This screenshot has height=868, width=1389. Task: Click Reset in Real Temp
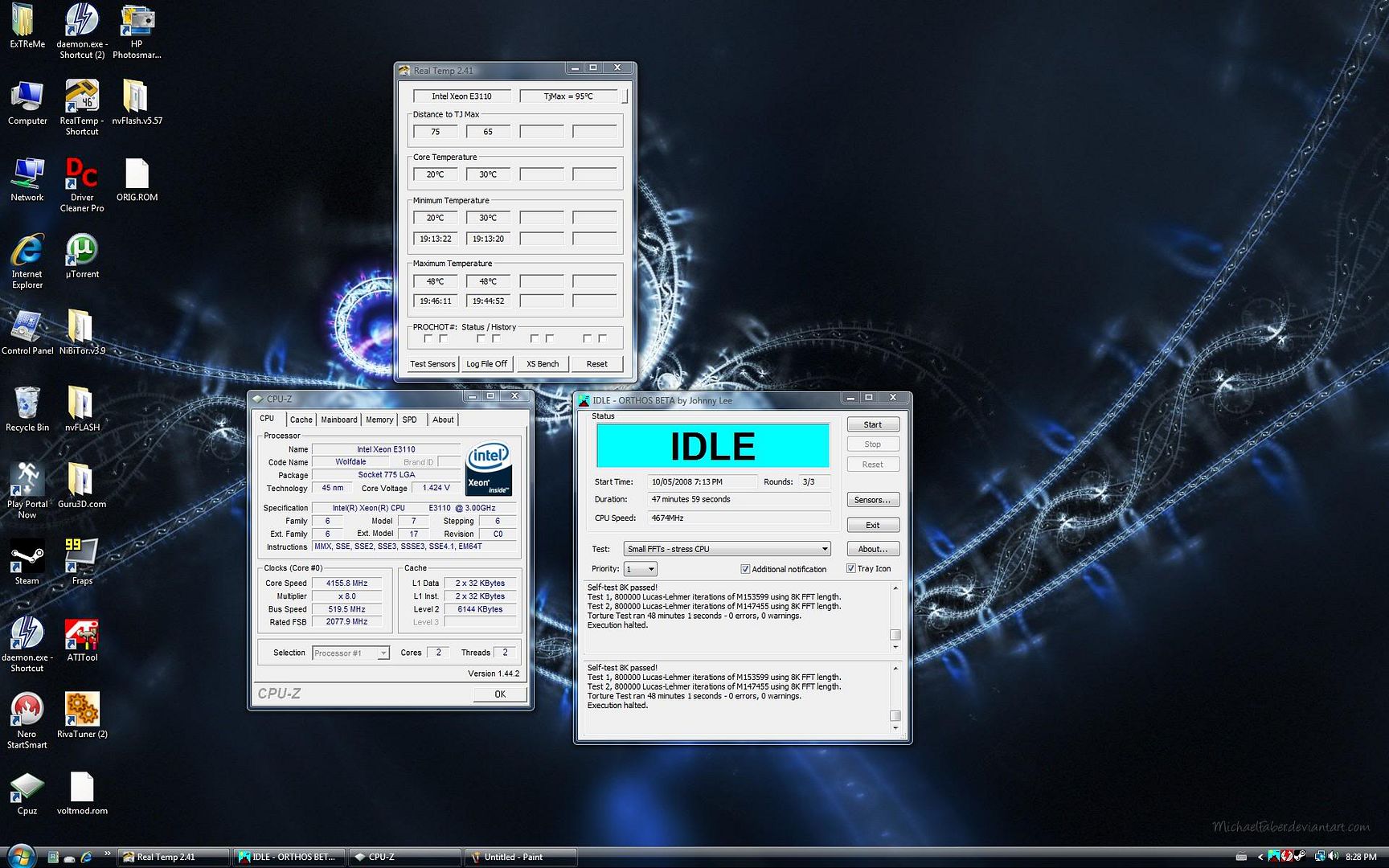coord(596,364)
